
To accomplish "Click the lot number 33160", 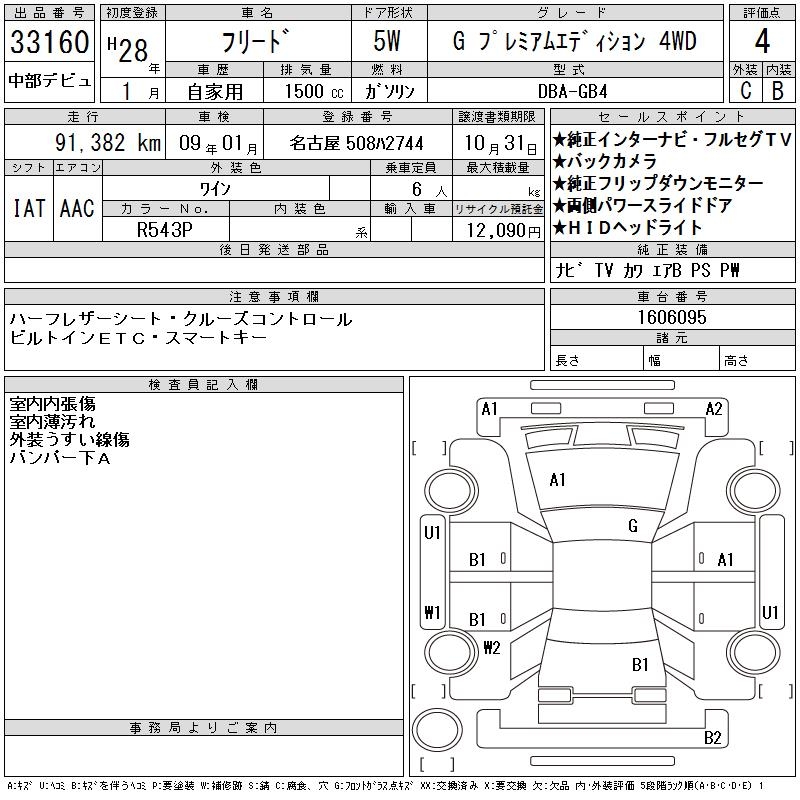I will tap(50, 43).
